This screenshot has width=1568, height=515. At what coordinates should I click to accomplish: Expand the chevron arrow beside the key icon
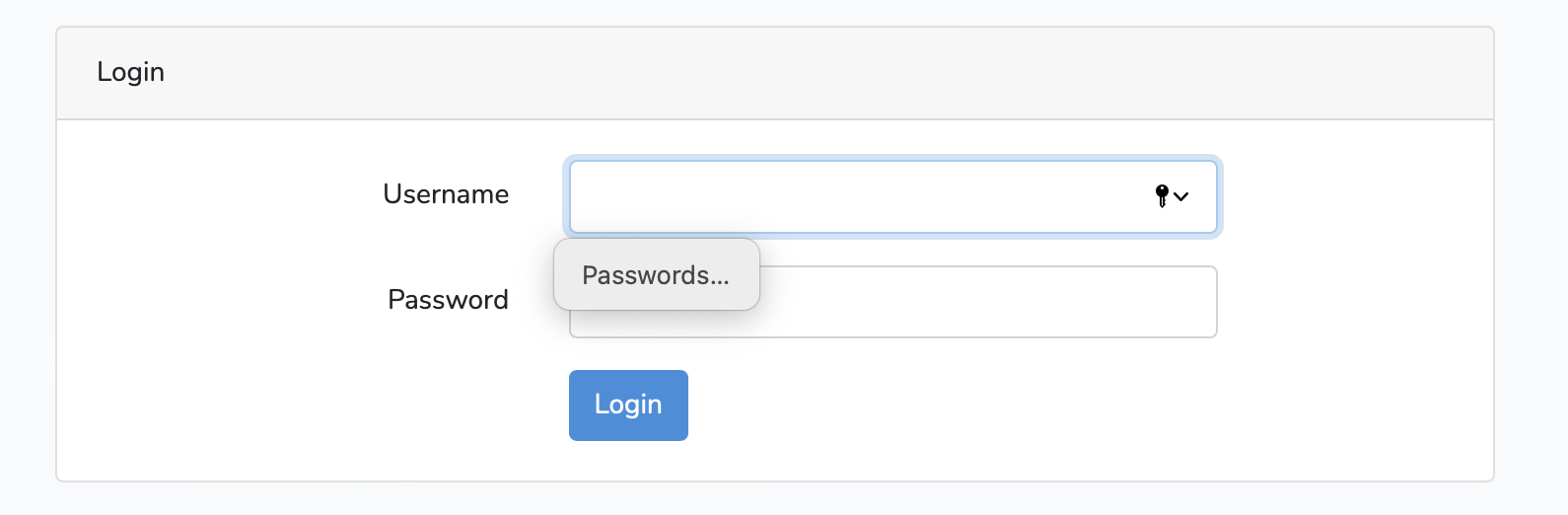click(x=1181, y=196)
